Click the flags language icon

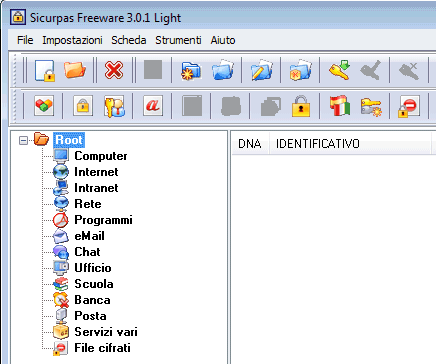pyautogui.click(x=339, y=106)
